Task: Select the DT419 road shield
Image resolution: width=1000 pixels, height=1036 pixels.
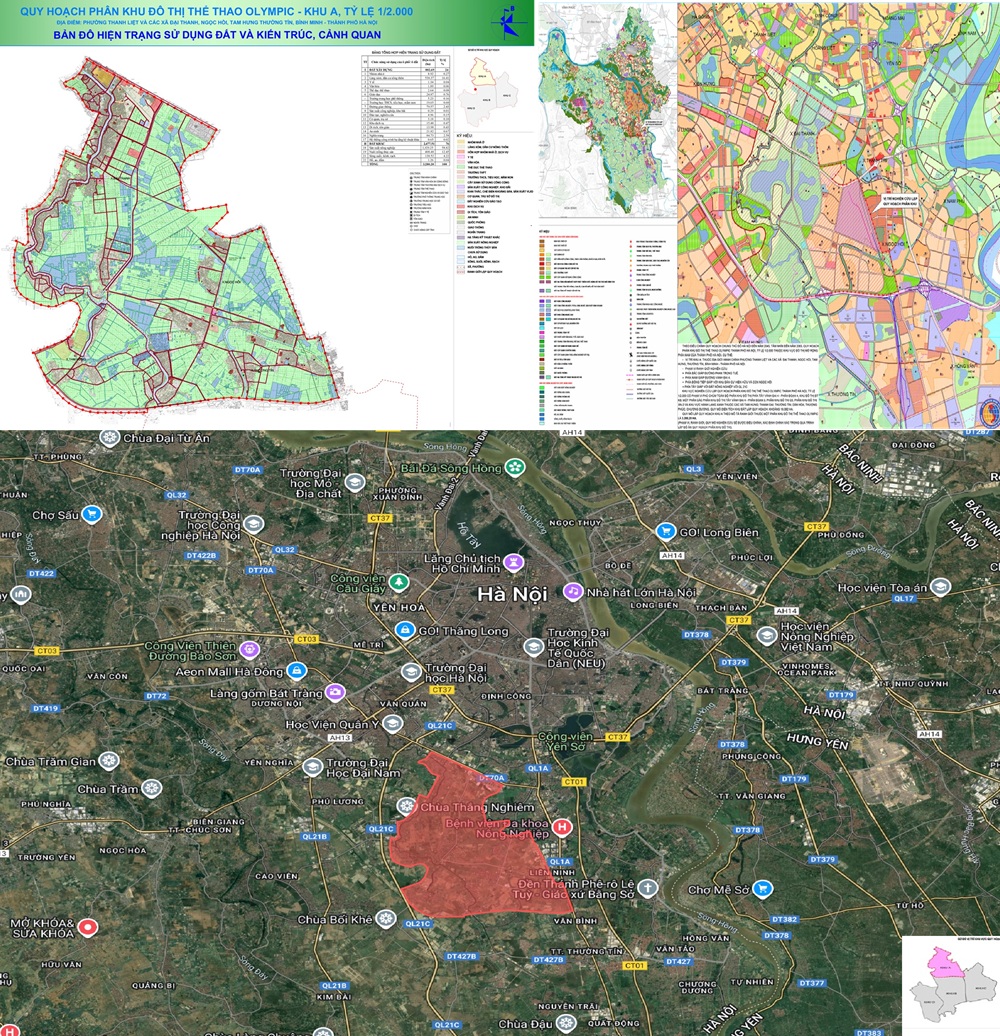Action: tap(45, 708)
